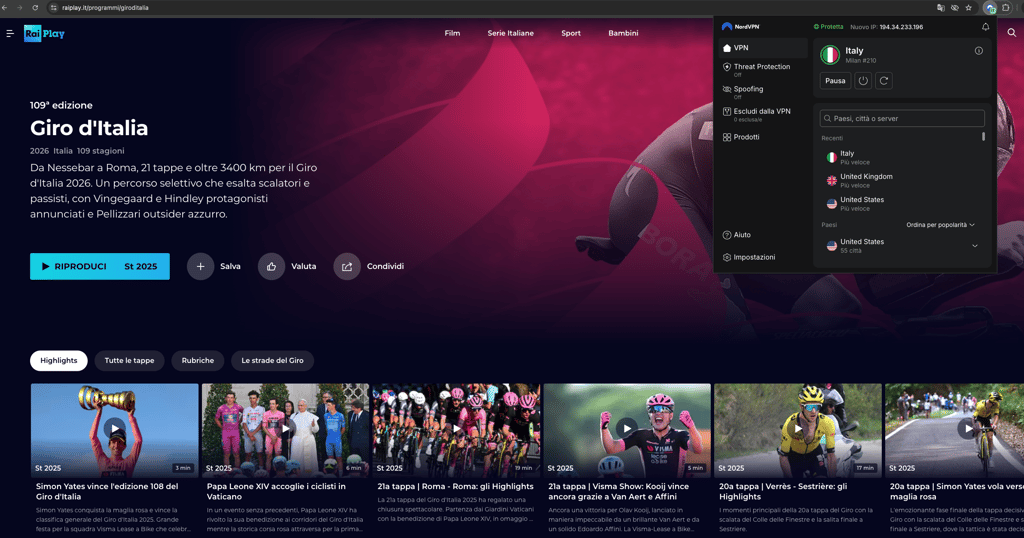Open Escludi dalla VPN section
The width and height of the screenshot is (1024, 538).
point(763,114)
